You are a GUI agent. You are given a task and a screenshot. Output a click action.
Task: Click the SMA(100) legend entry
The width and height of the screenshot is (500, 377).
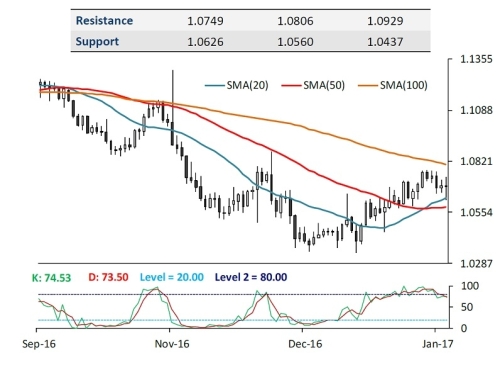(393, 86)
